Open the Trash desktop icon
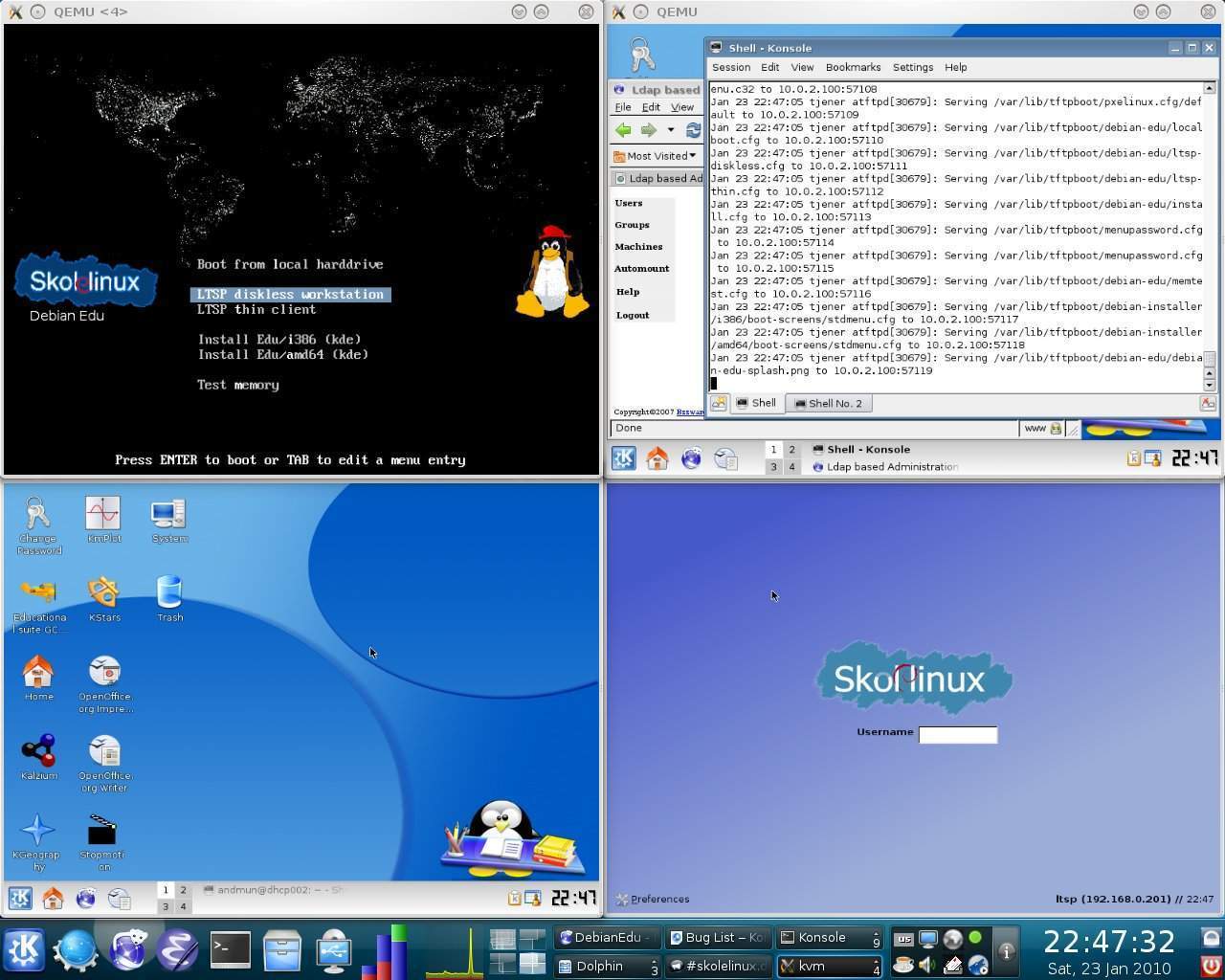1225x980 pixels. click(x=169, y=593)
